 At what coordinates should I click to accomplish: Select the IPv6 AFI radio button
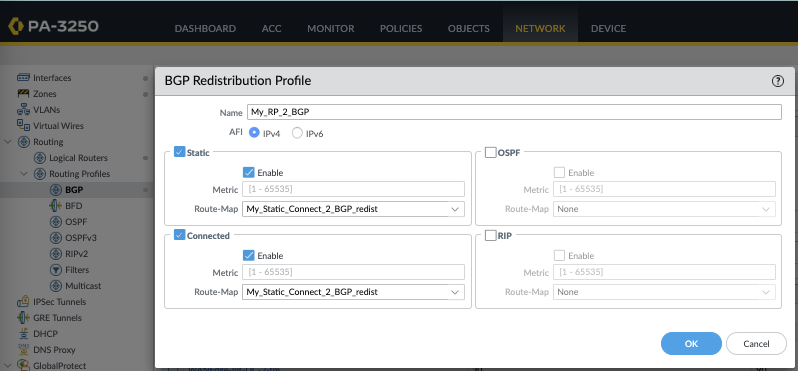(x=297, y=133)
